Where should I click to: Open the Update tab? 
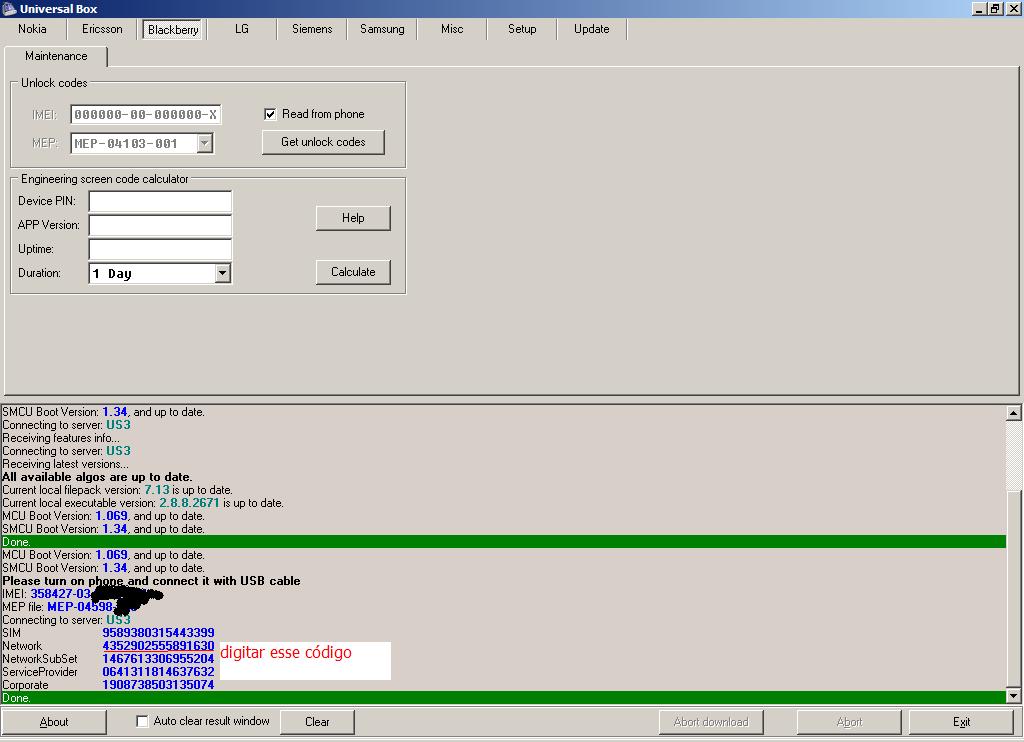pos(592,29)
